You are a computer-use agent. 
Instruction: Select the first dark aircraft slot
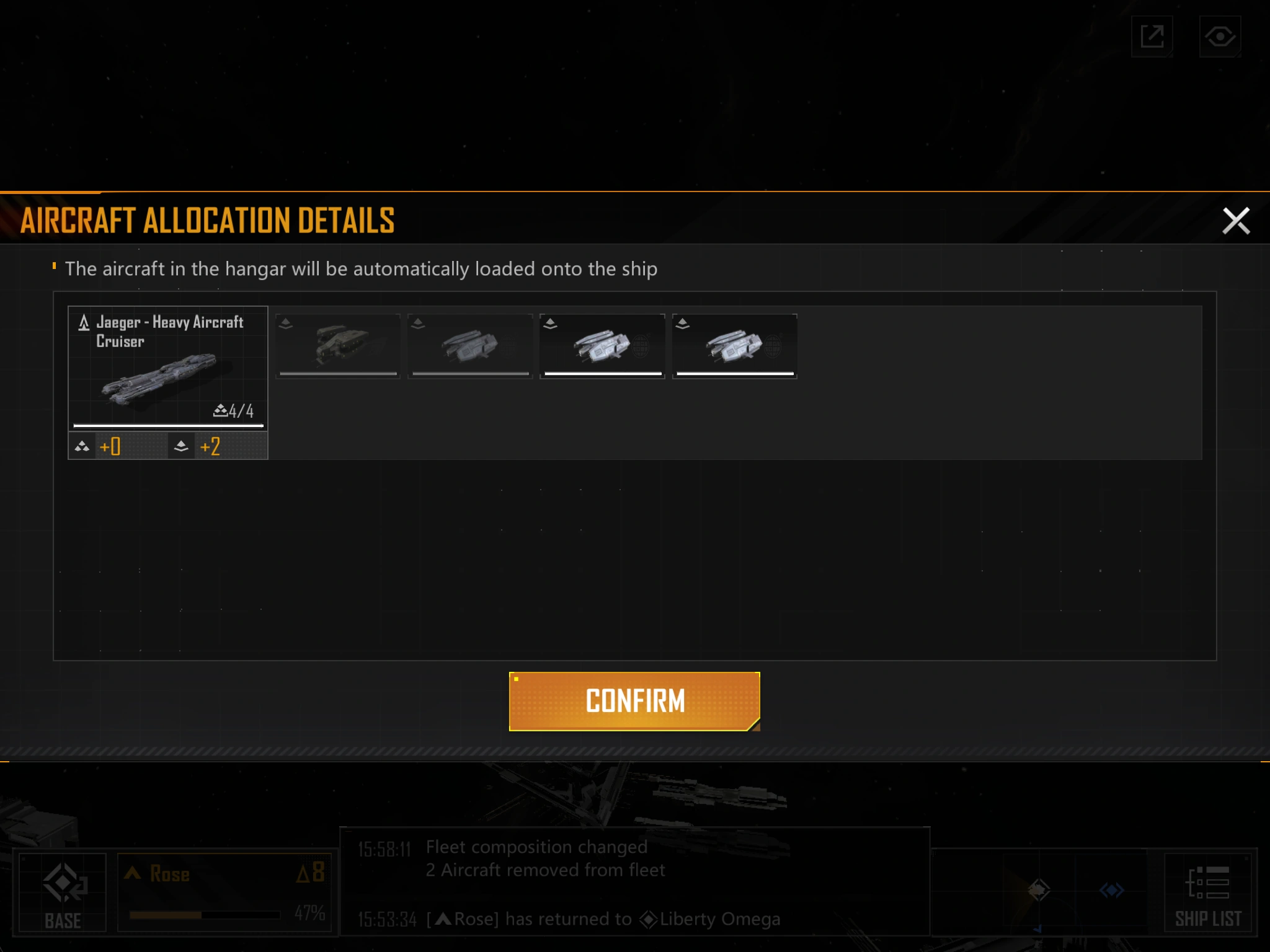pos(338,346)
